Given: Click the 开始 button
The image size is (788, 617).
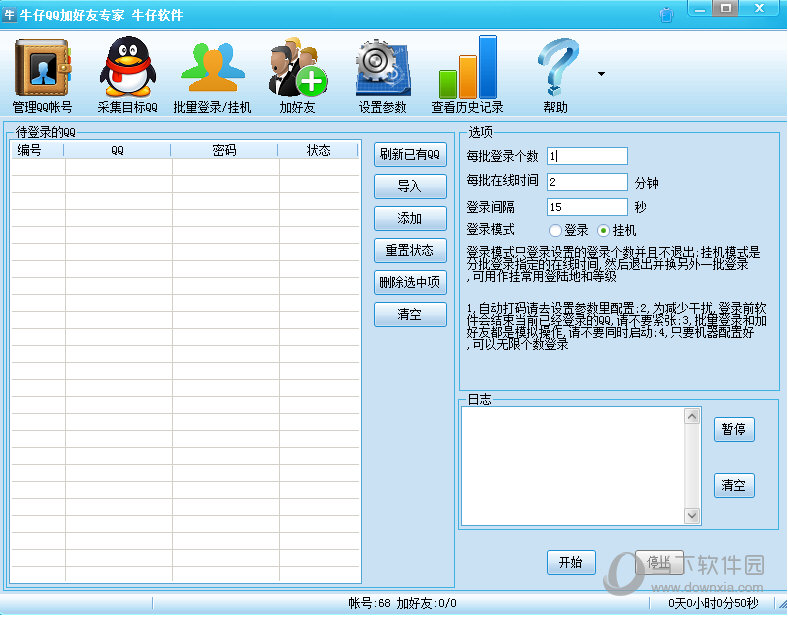Looking at the screenshot, I should point(571,562).
